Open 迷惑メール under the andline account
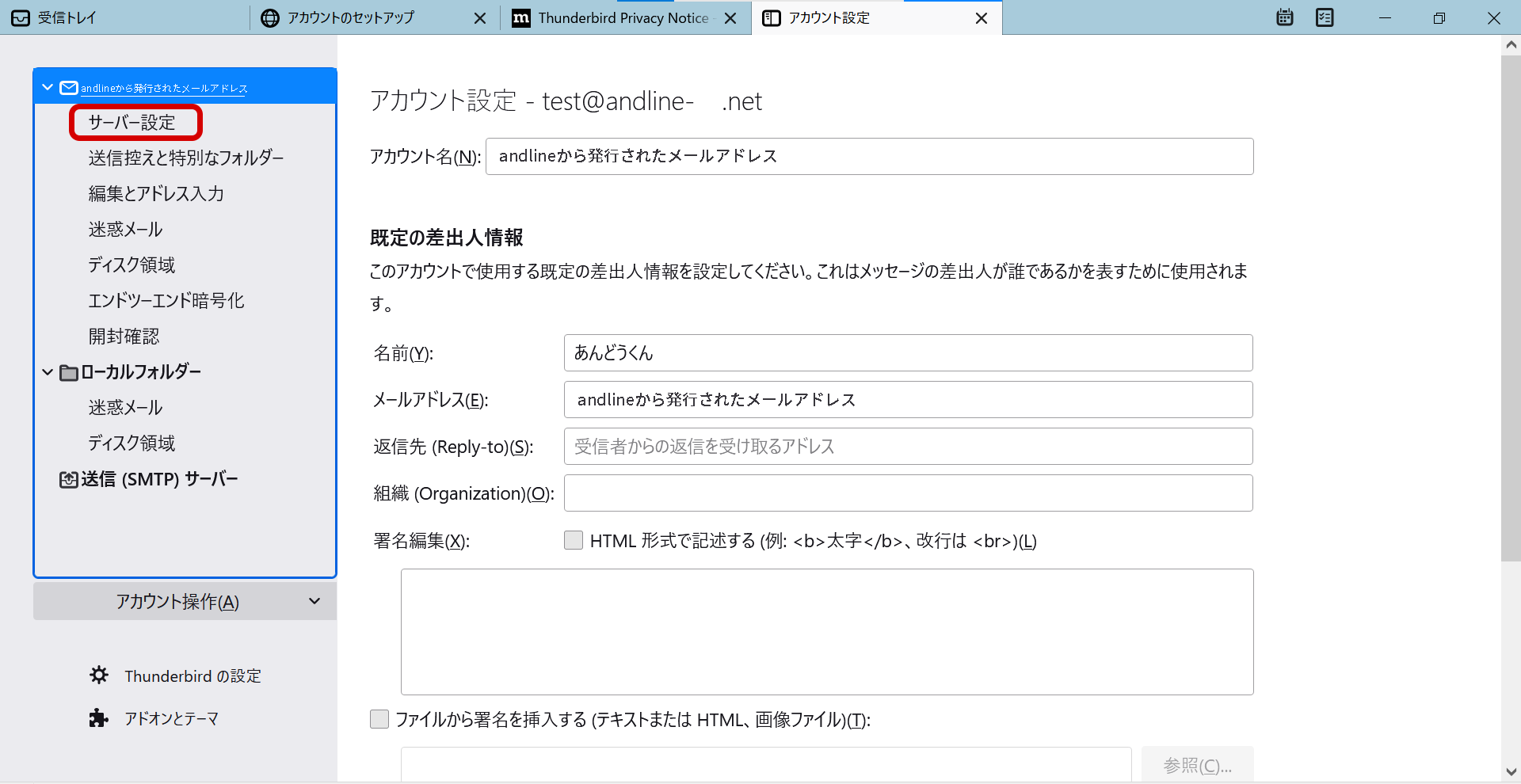This screenshot has width=1521, height=784. 125,230
